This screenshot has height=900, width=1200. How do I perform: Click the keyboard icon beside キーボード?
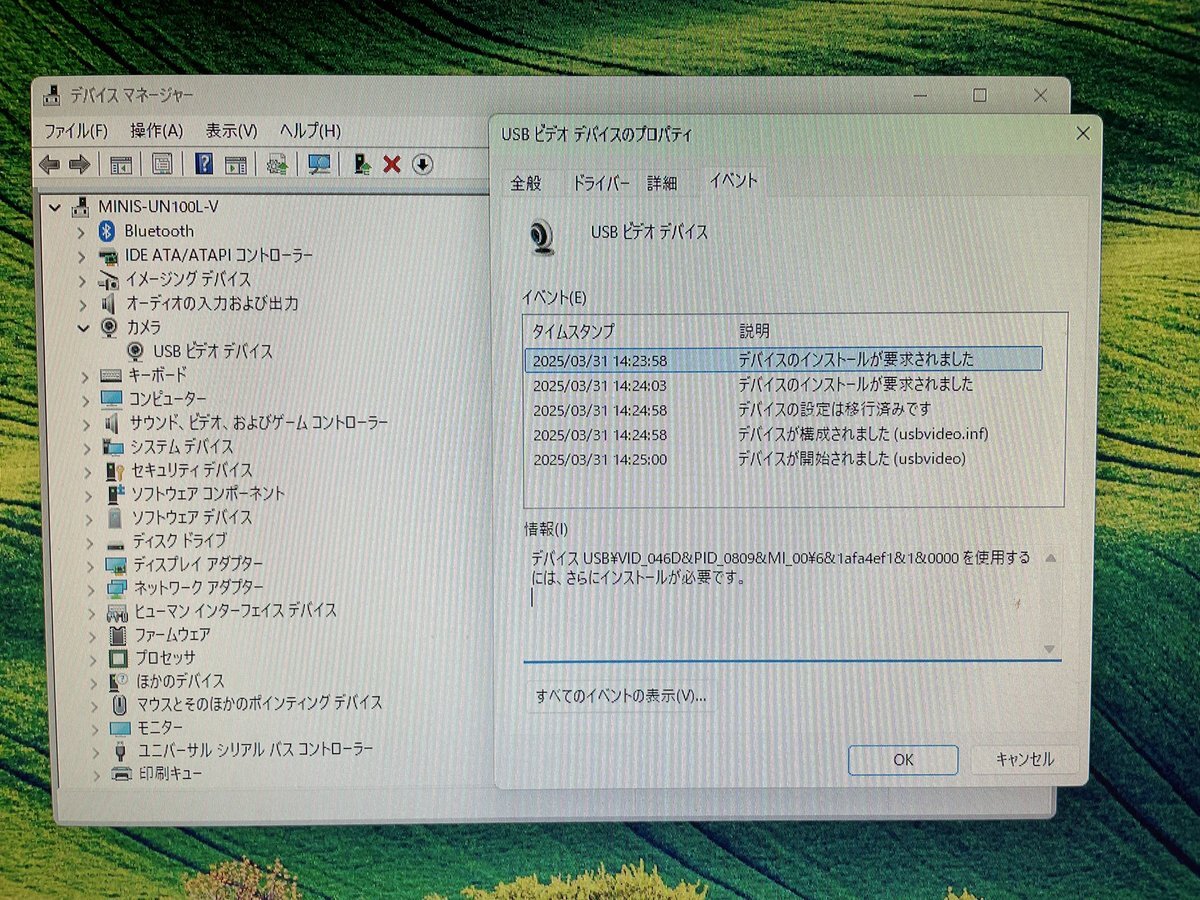pyautogui.click(x=111, y=375)
